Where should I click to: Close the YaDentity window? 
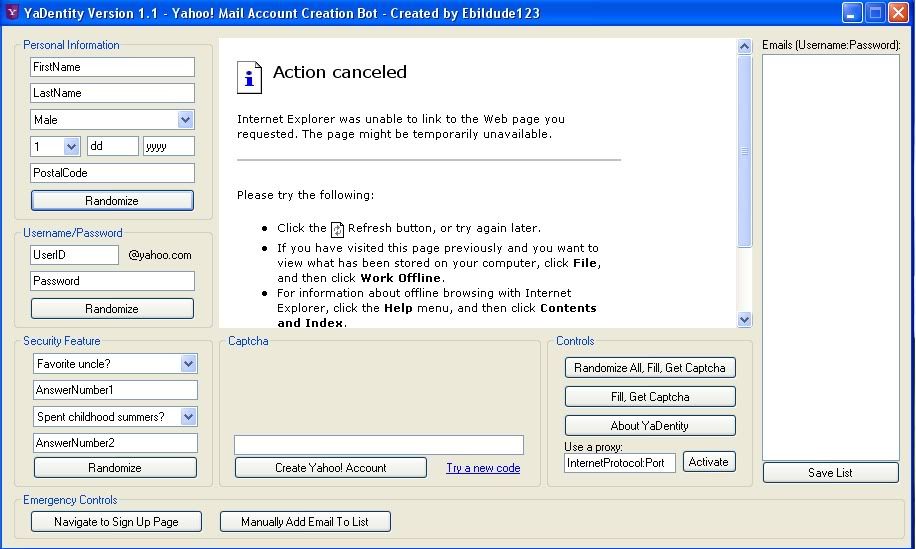tap(898, 12)
